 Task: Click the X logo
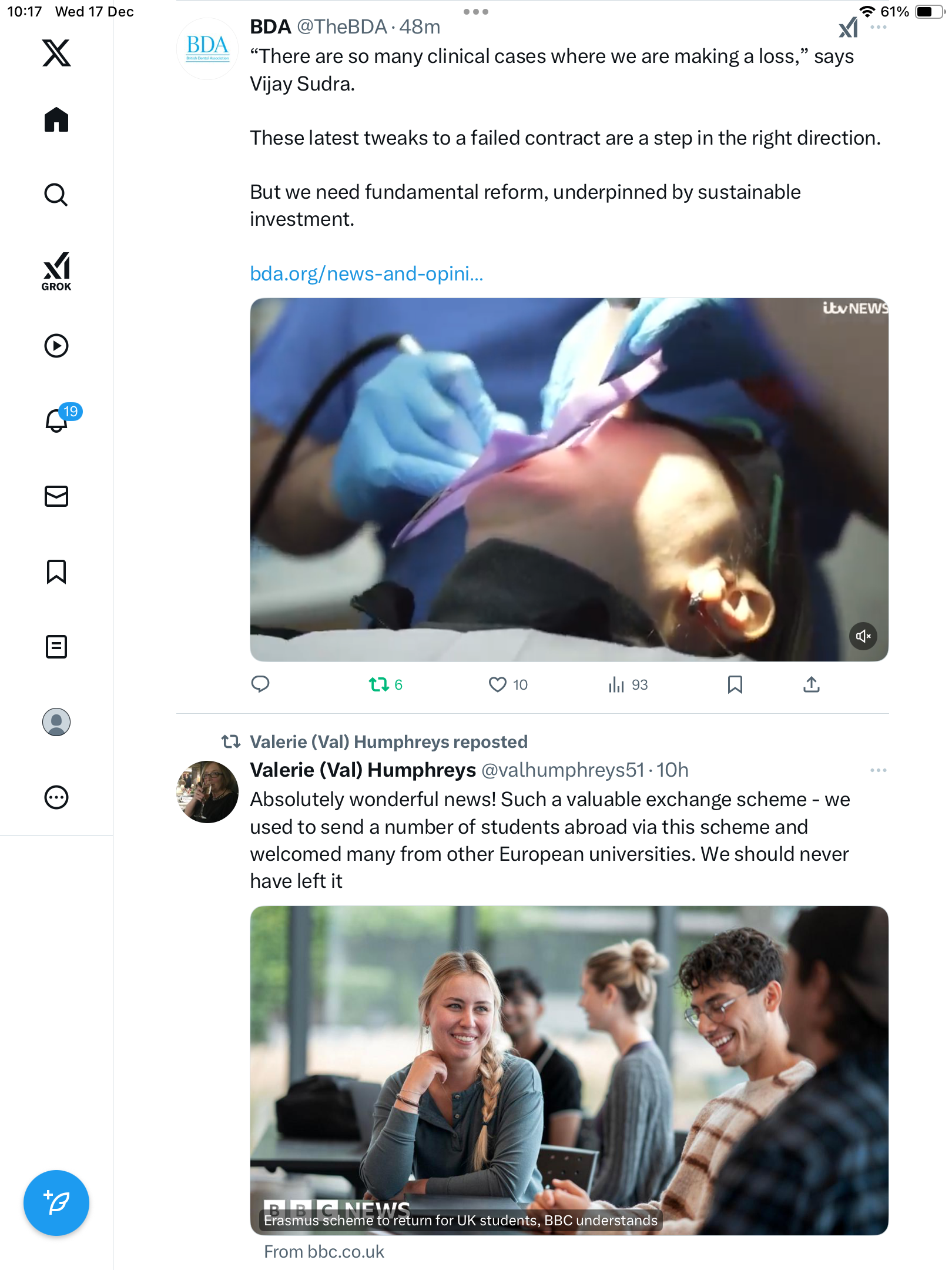(x=56, y=53)
